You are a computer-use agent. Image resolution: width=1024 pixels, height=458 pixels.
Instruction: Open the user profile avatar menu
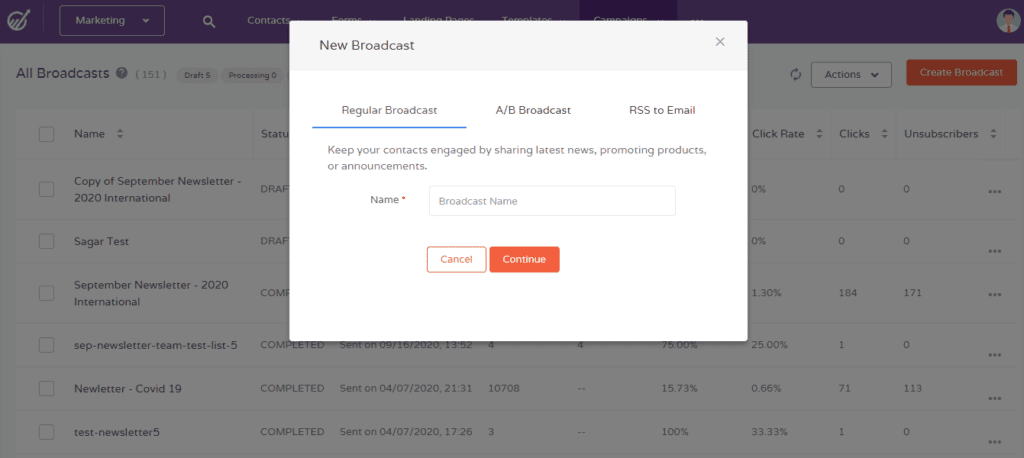1008,20
